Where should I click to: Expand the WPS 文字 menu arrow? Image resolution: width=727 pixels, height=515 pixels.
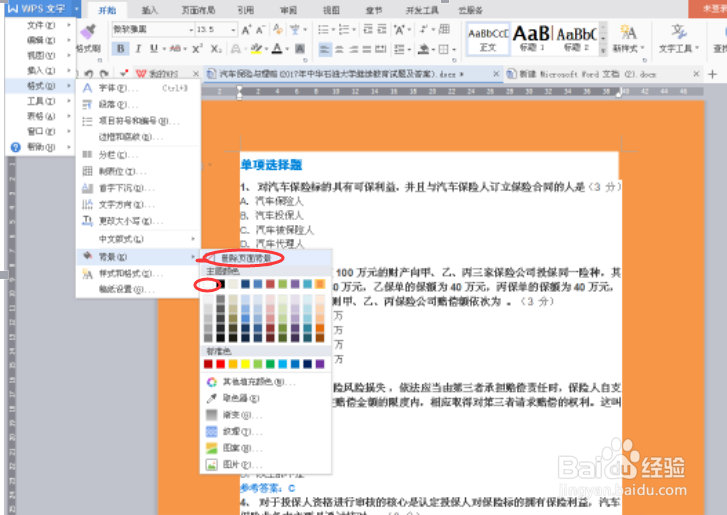77,9
